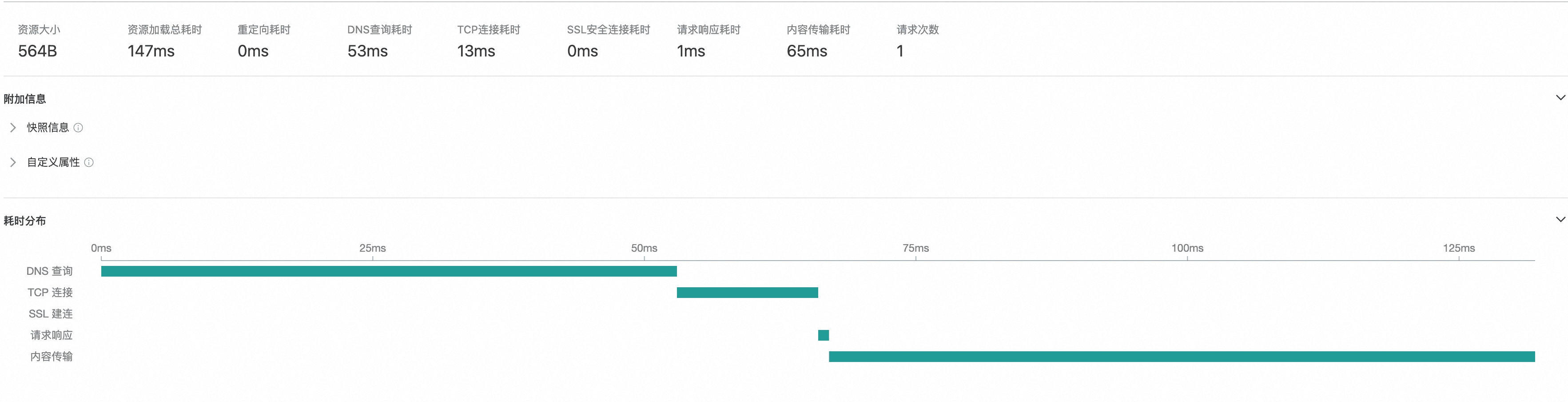
Task: Click the 资源加载总耗时 147ms value
Action: 151,51
